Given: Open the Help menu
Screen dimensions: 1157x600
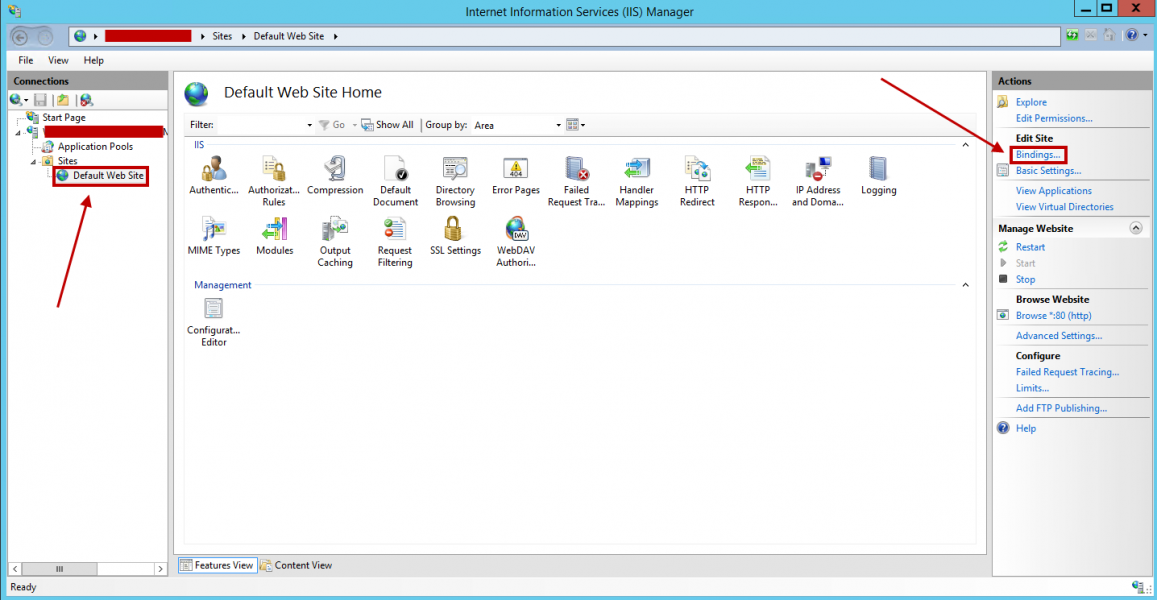Looking at the screenshot, I should pos(94,61).
